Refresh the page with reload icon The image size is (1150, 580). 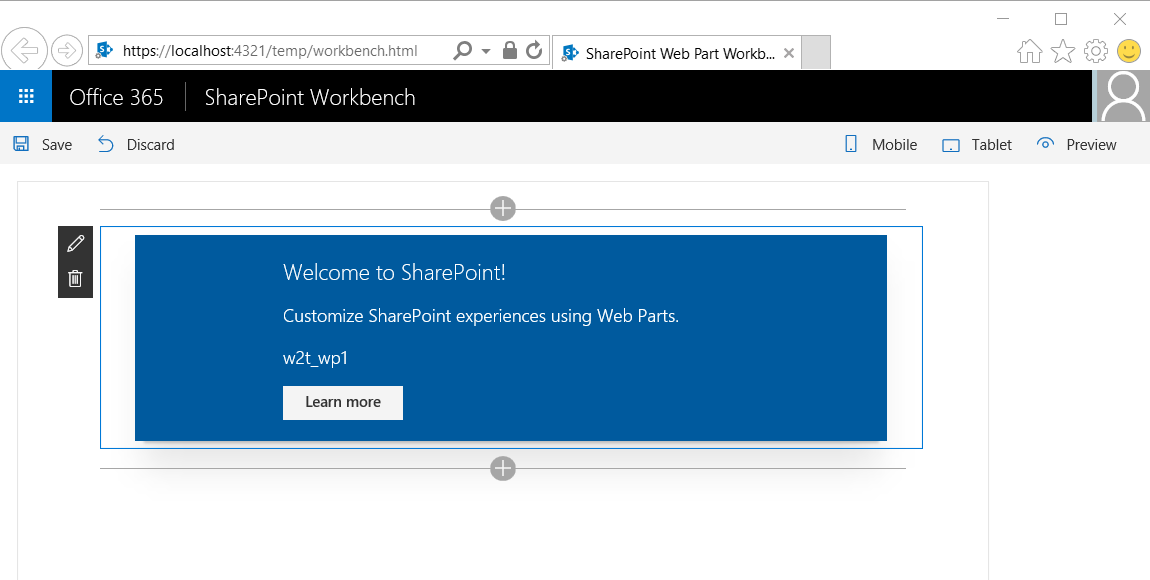(535, 51)
